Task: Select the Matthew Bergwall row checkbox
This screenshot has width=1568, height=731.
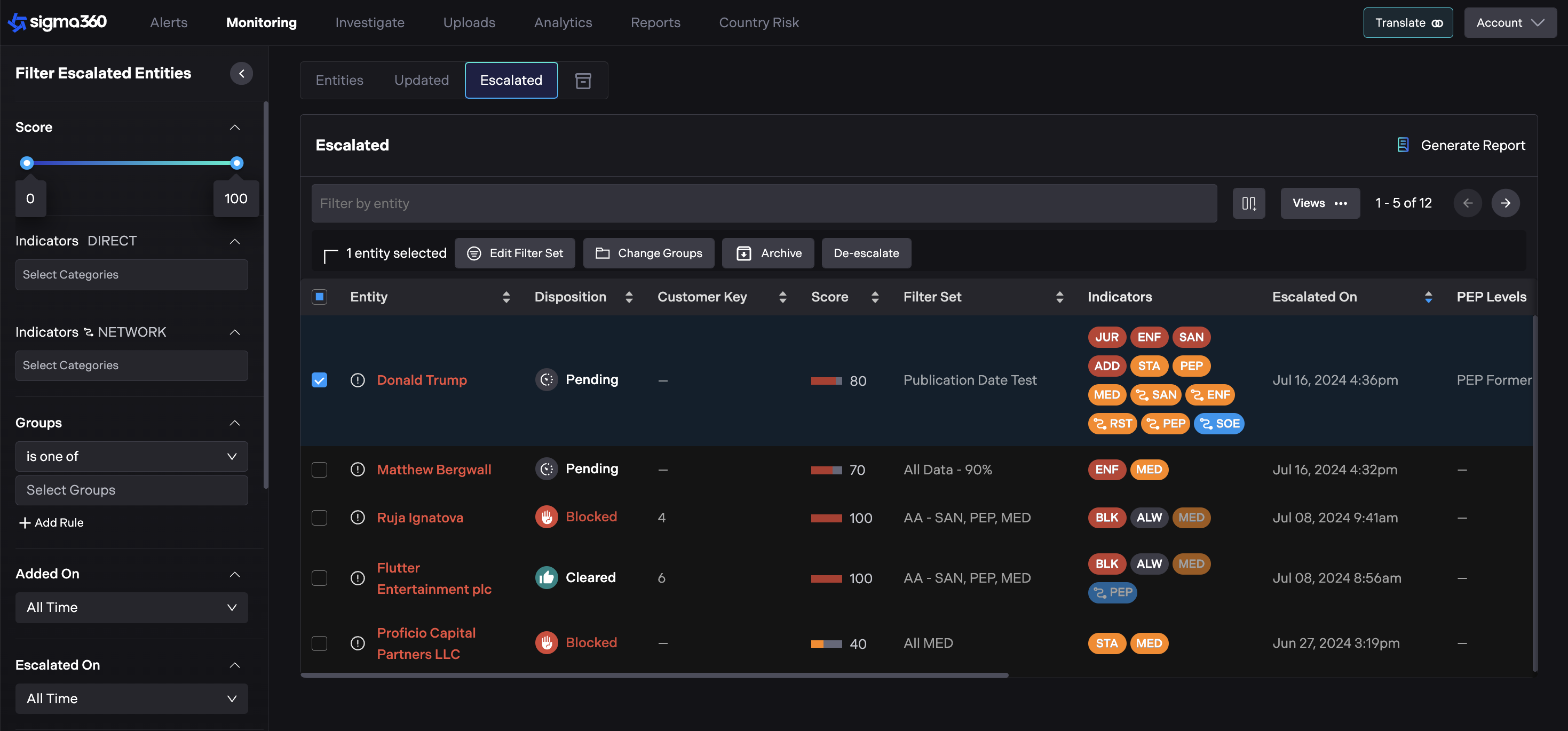Action: pyautogui.click(x=319, y=469)
